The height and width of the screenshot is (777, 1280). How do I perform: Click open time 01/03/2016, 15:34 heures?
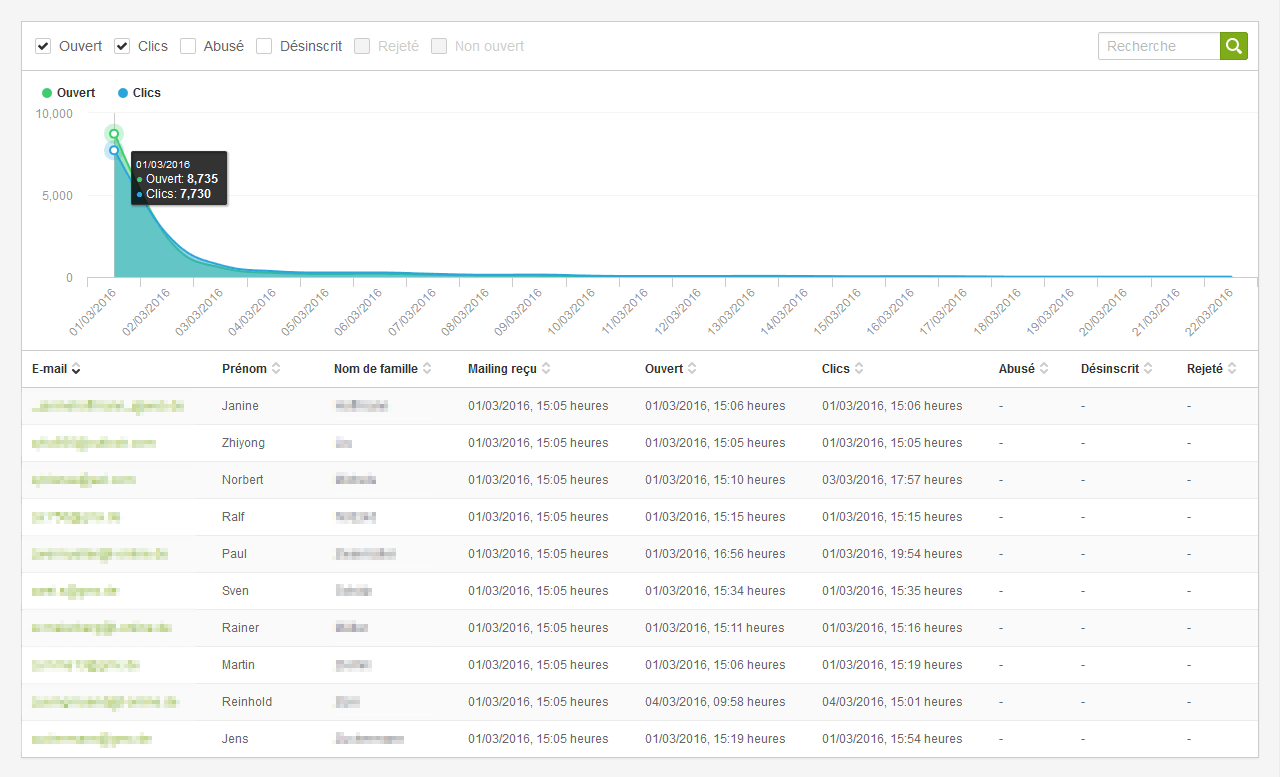[715, 591]
